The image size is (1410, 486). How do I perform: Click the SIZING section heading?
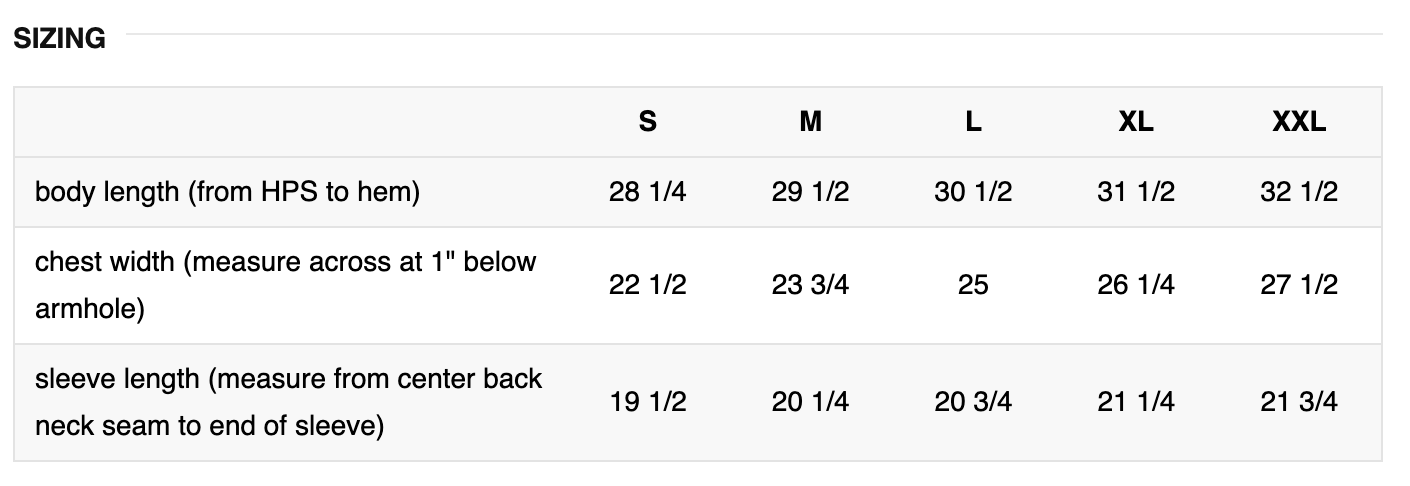[x=59, y=38]
